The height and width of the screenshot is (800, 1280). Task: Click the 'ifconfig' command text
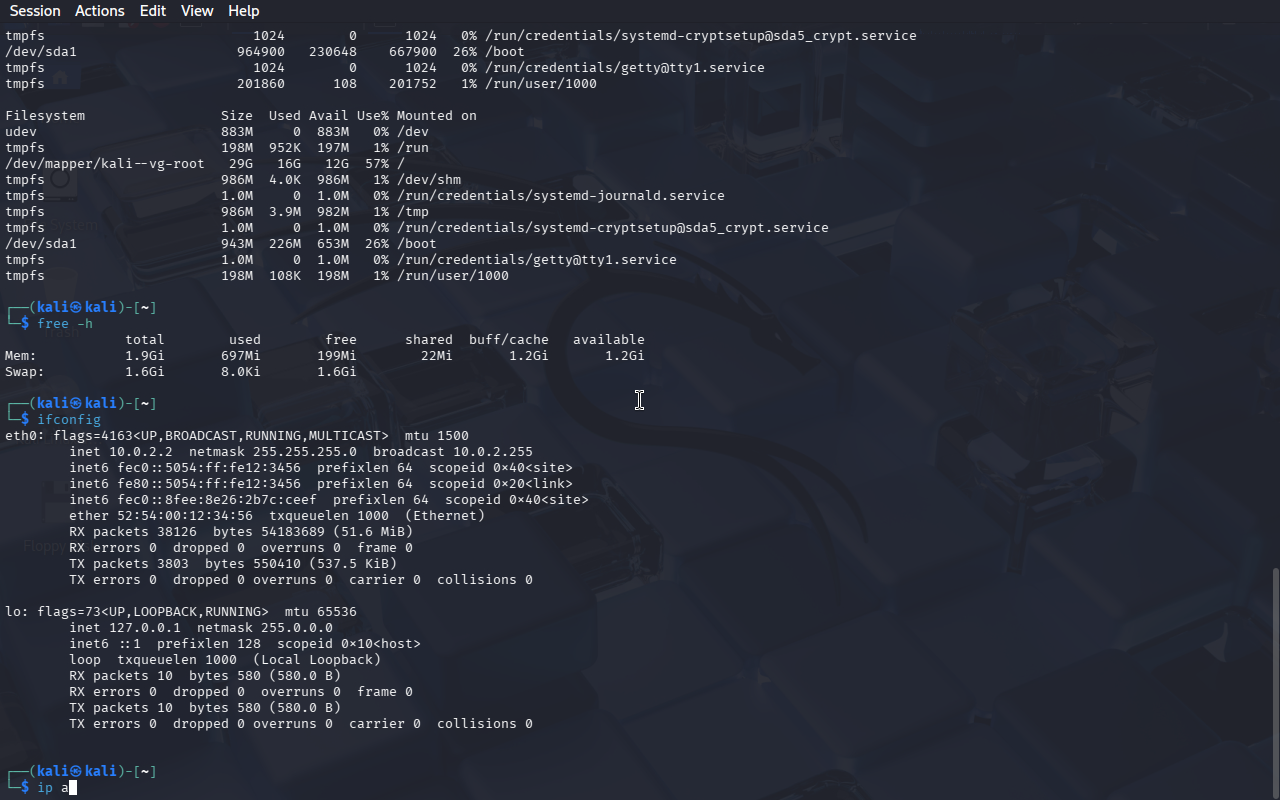(69, 420)
